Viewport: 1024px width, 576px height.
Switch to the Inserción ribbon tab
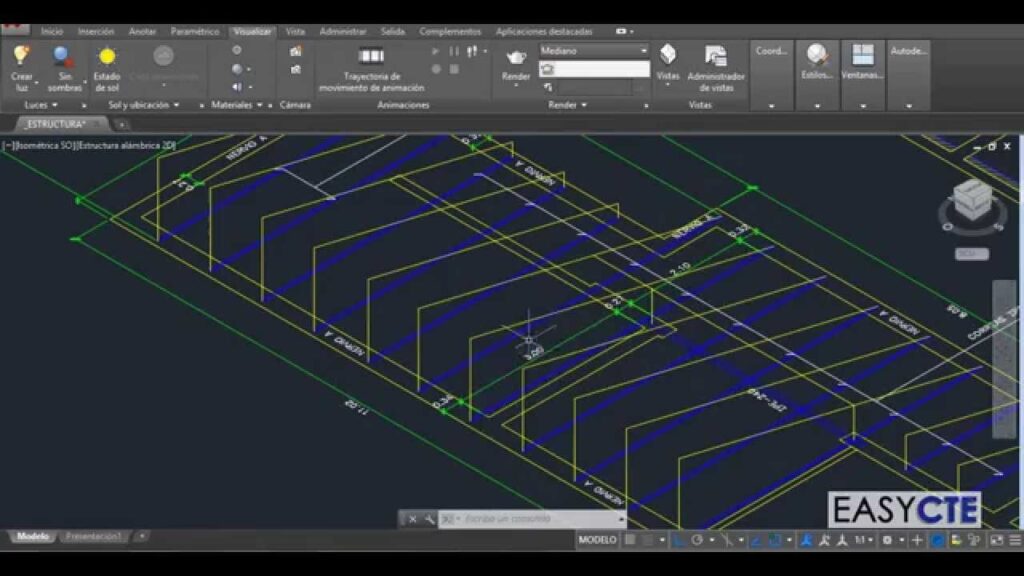pyautogui.click(x=96, y=31)
